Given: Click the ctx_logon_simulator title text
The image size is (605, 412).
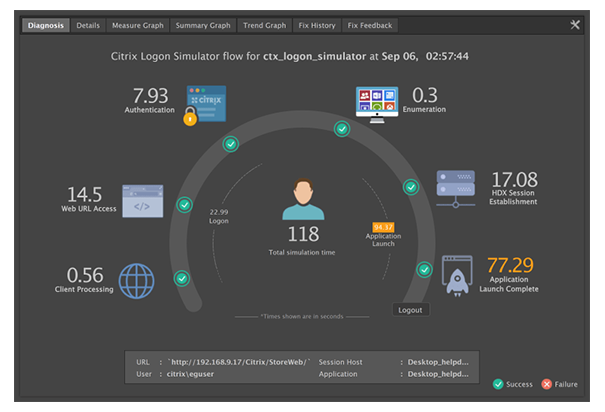Looking at the screenshot, I should tap(314, 56).
